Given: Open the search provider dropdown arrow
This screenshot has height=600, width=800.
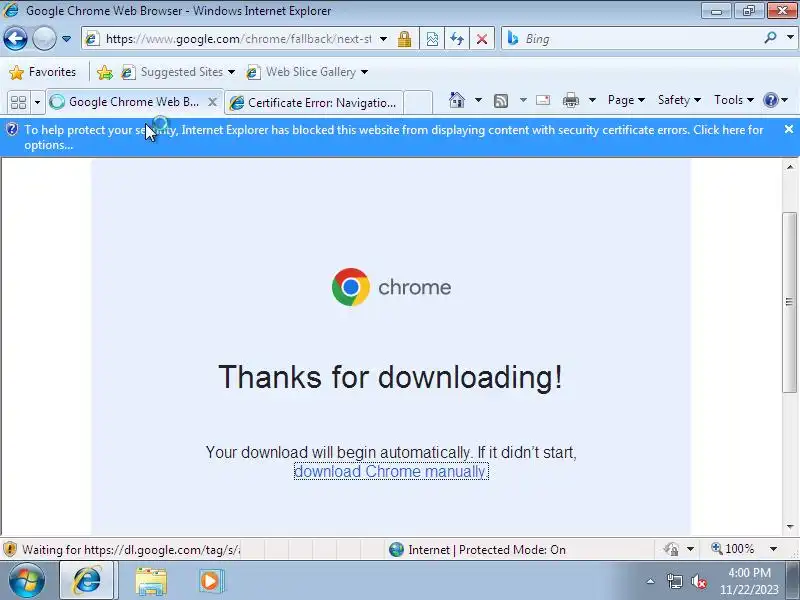Looking at the screenshot, I should tap(790, 38).
